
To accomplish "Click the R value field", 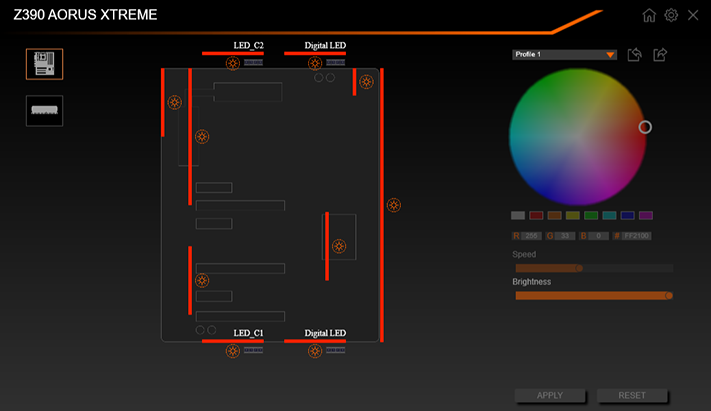I will click(x=531, y=236).
